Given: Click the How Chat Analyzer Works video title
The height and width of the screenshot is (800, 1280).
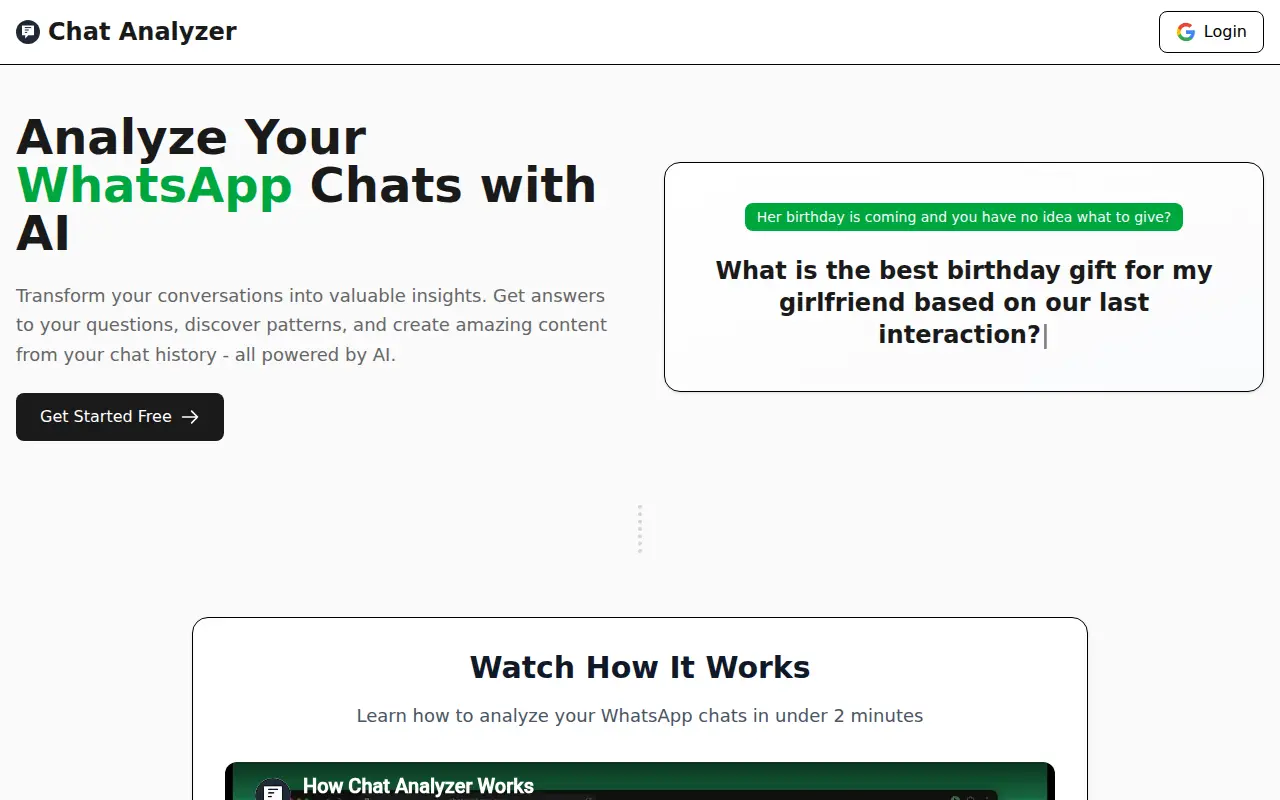Looking at the screenshot, I should tap(418, 786).
